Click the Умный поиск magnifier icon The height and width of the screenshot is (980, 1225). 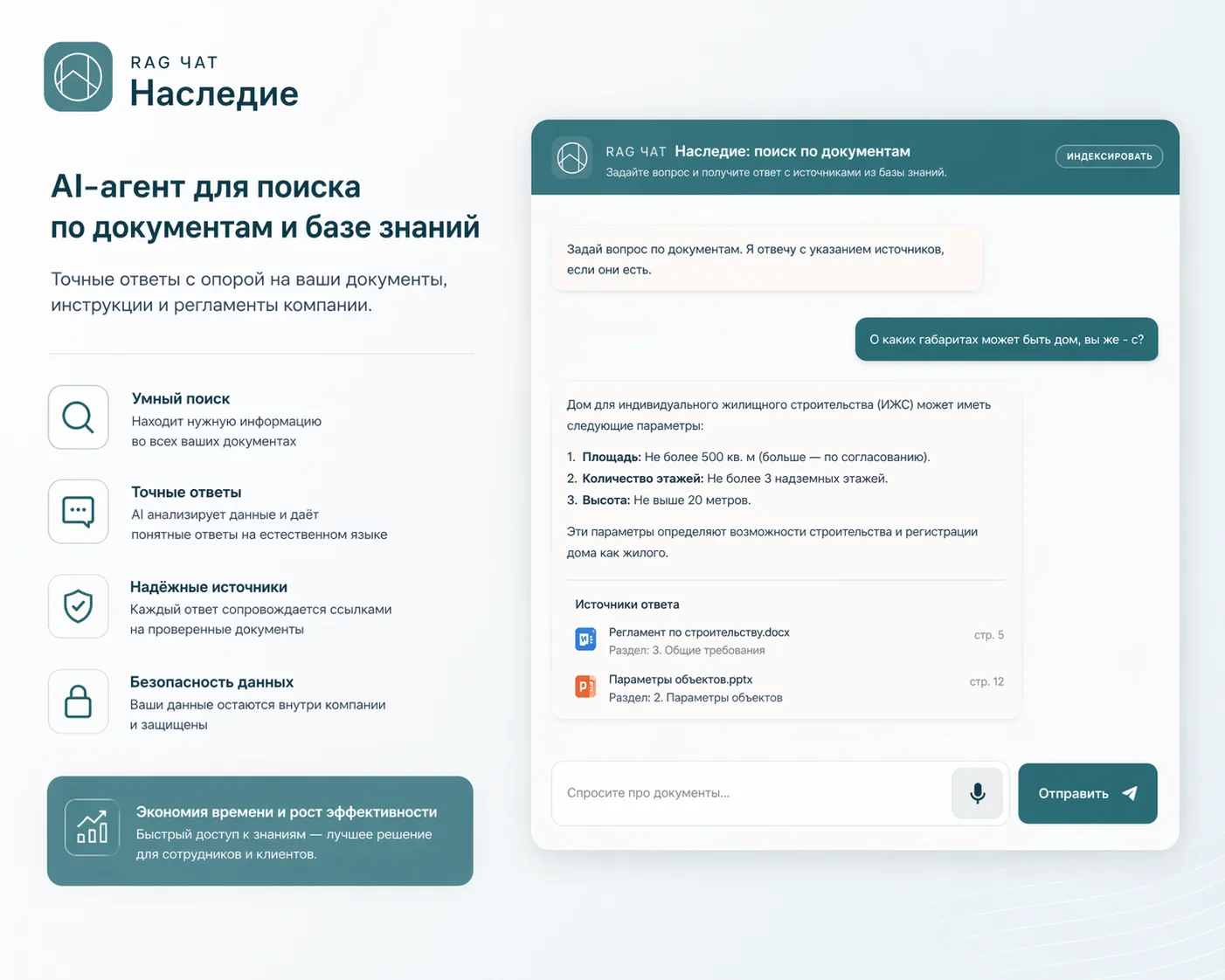pyautogui.click(x=79, y=417)
